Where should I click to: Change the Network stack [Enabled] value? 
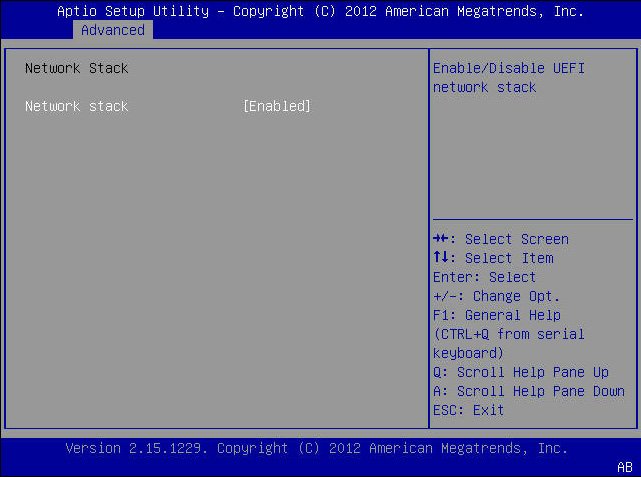click(277, 106)
